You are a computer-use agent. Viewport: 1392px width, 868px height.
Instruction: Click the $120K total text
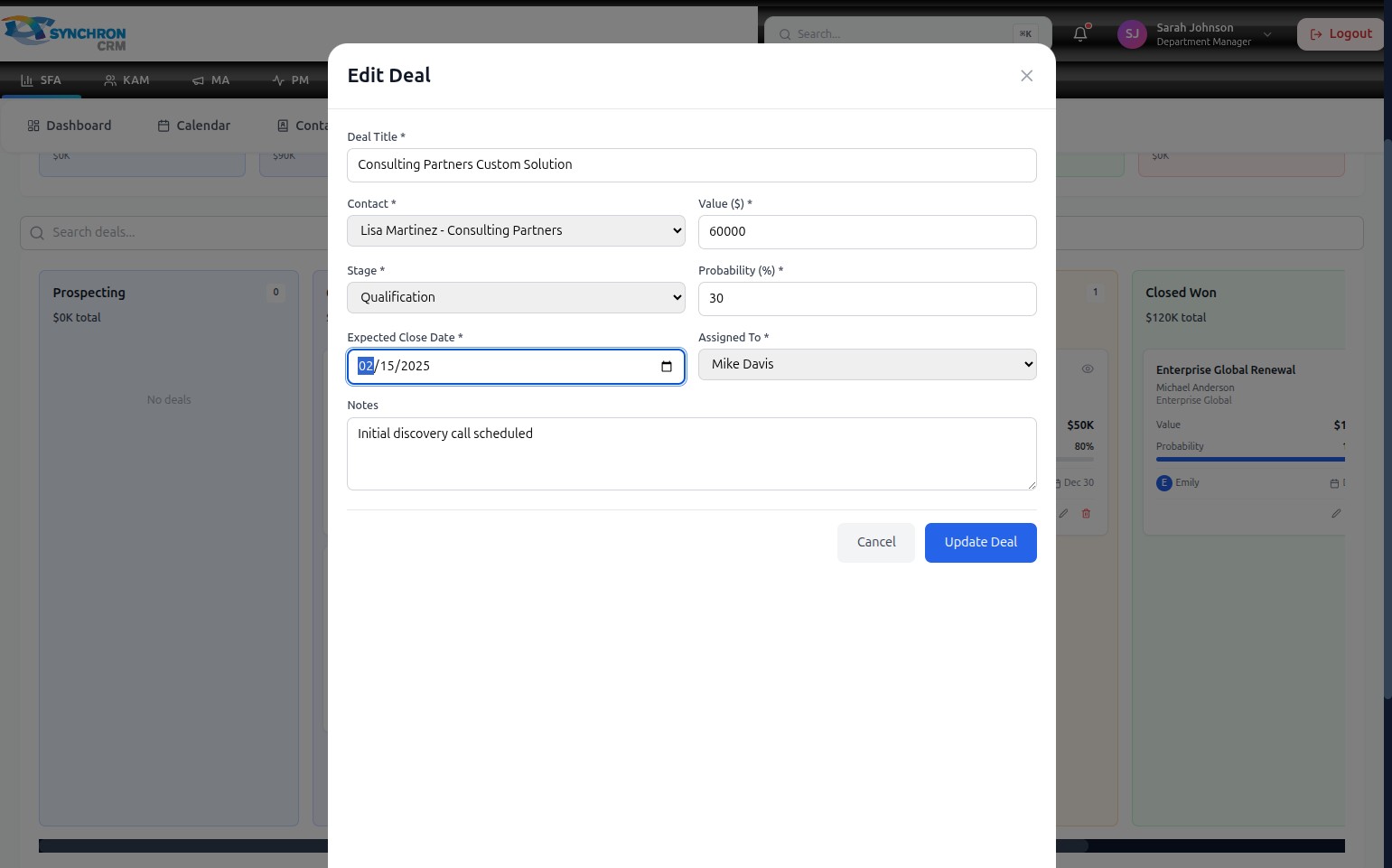[x=1175, y=318]
